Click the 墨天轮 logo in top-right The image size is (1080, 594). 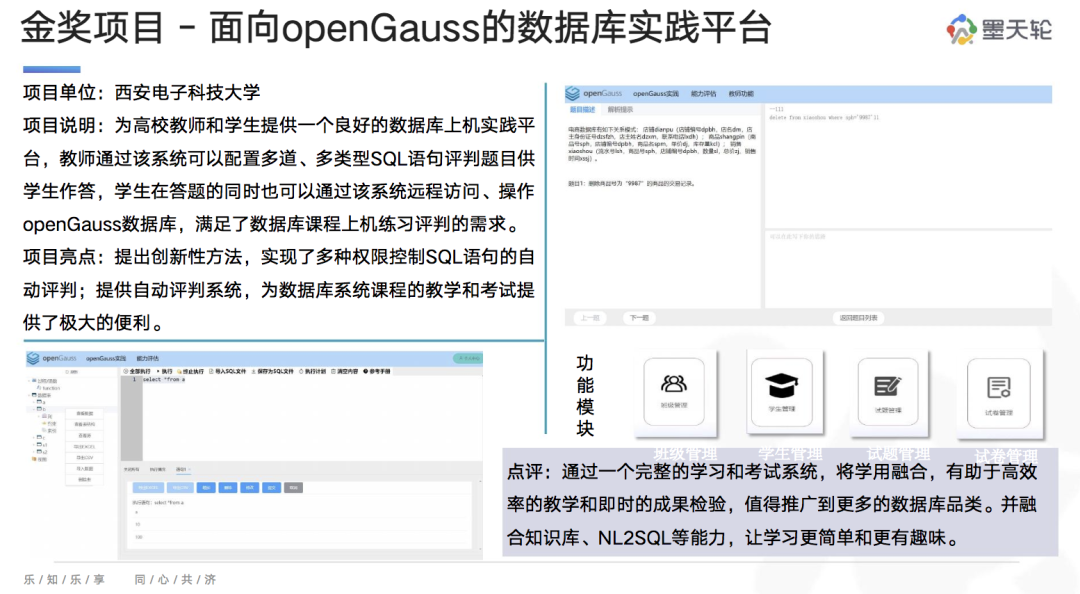[999, 30]
